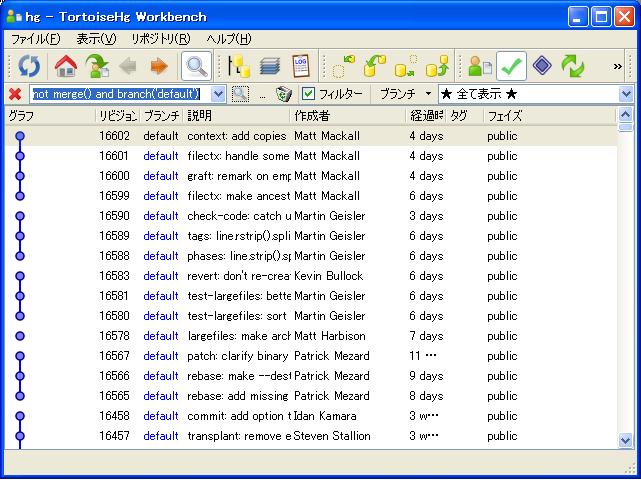Select revision 16580 'test-largefiles: sort'

[311, 316]
